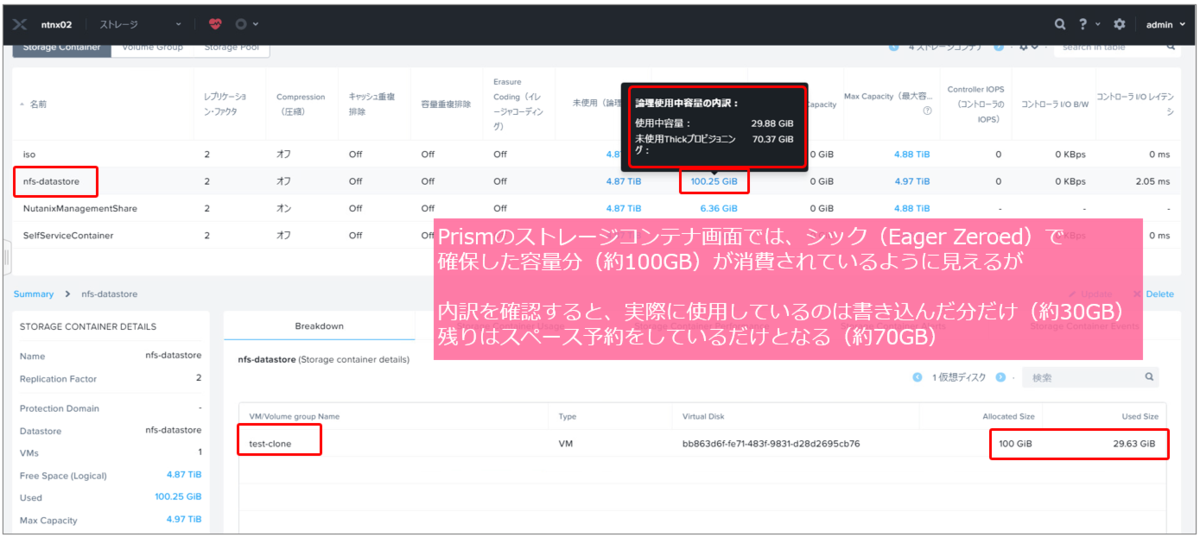The height and width of the screenshot is (537, 1200).
Task: Click nfs-datastore free space 4.87 TiB
Action: click(624, 181)
